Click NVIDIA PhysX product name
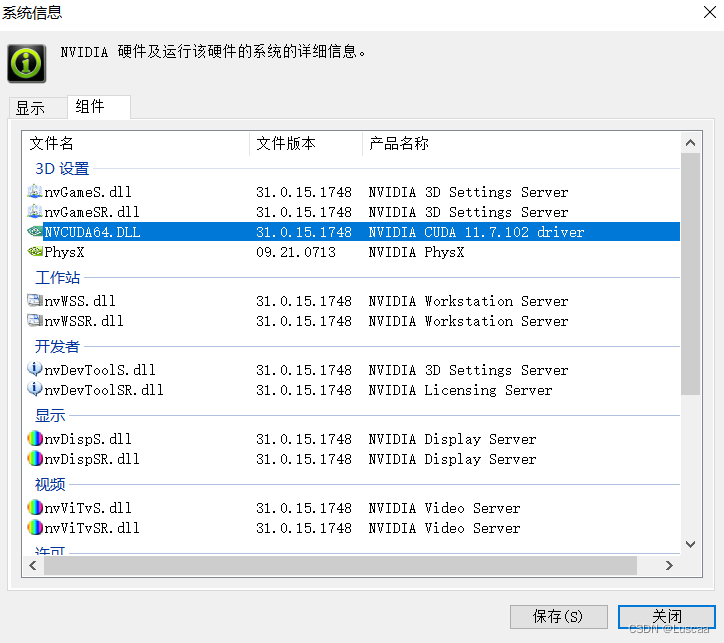The image size is (724, 643). 416,252
